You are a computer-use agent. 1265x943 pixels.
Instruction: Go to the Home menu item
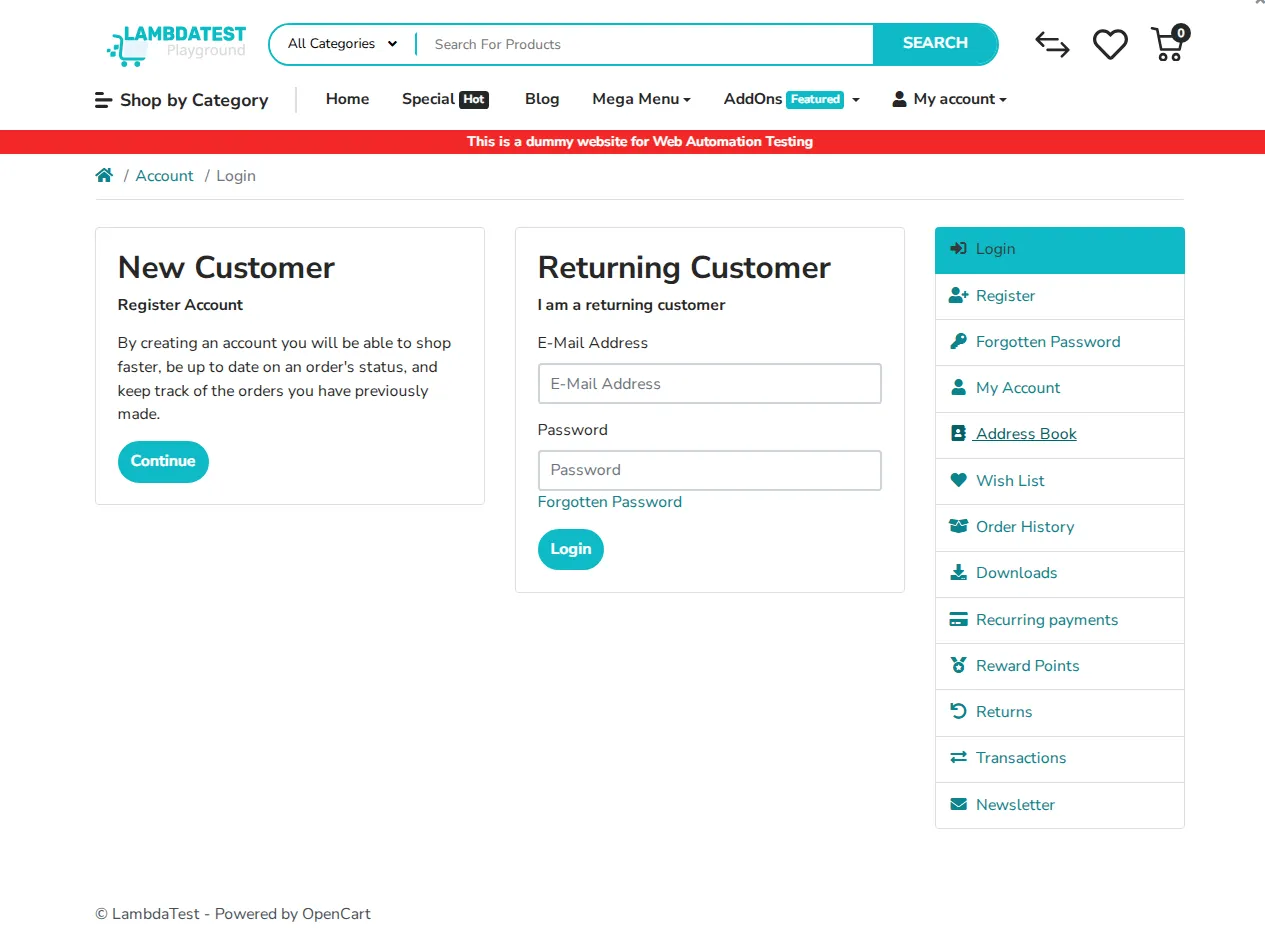point(347,99)
